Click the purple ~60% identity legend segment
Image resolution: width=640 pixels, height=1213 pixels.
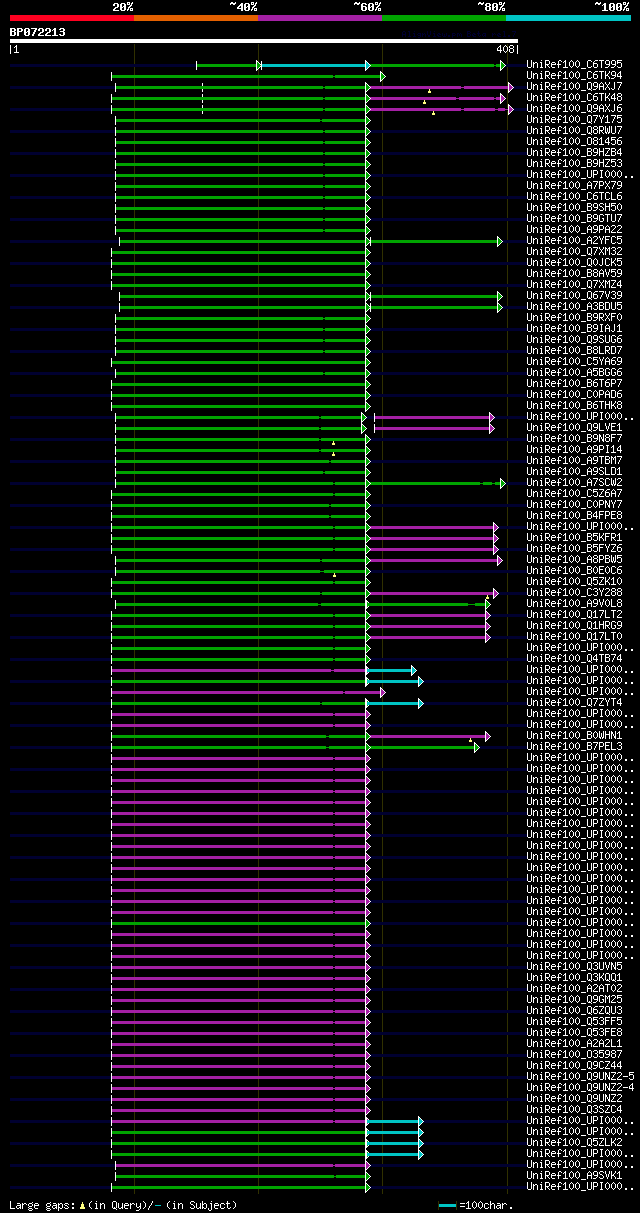click(320, 18)
